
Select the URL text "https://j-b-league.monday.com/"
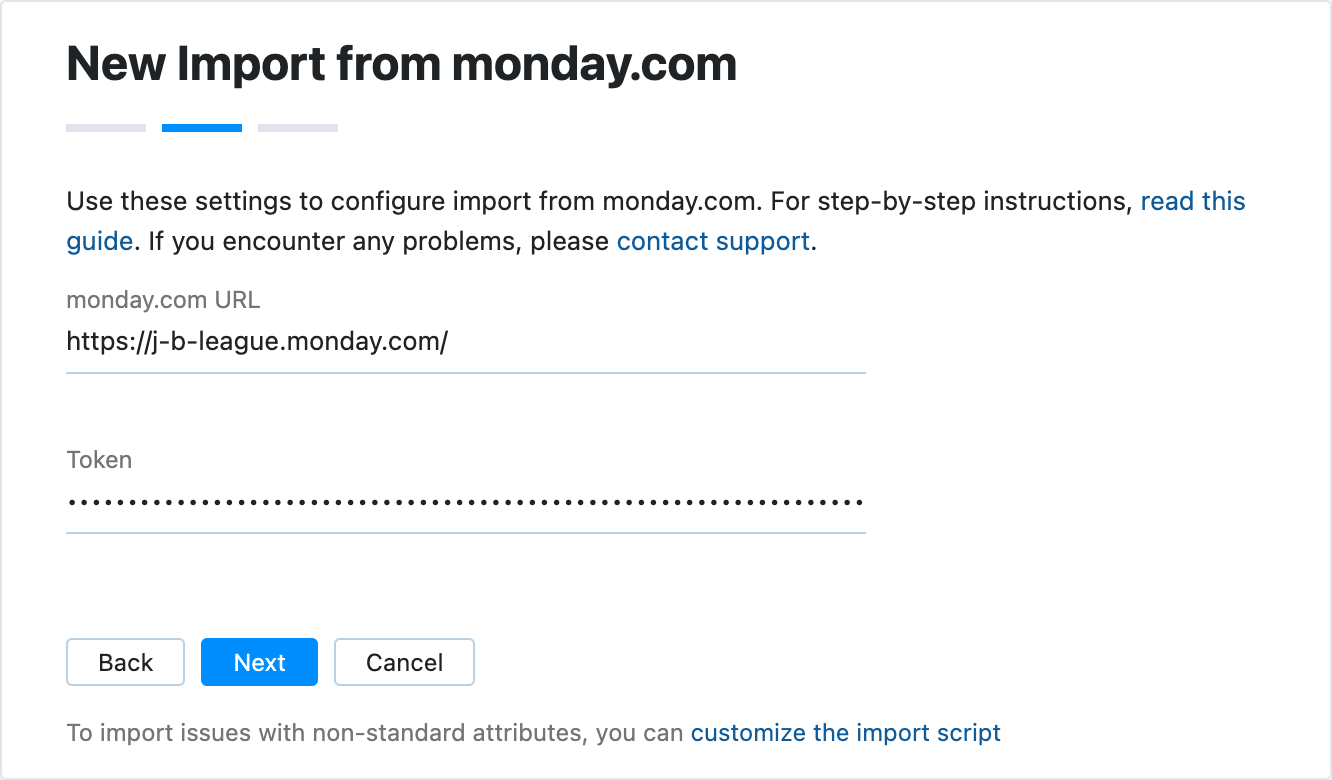[x=256, y=343]
